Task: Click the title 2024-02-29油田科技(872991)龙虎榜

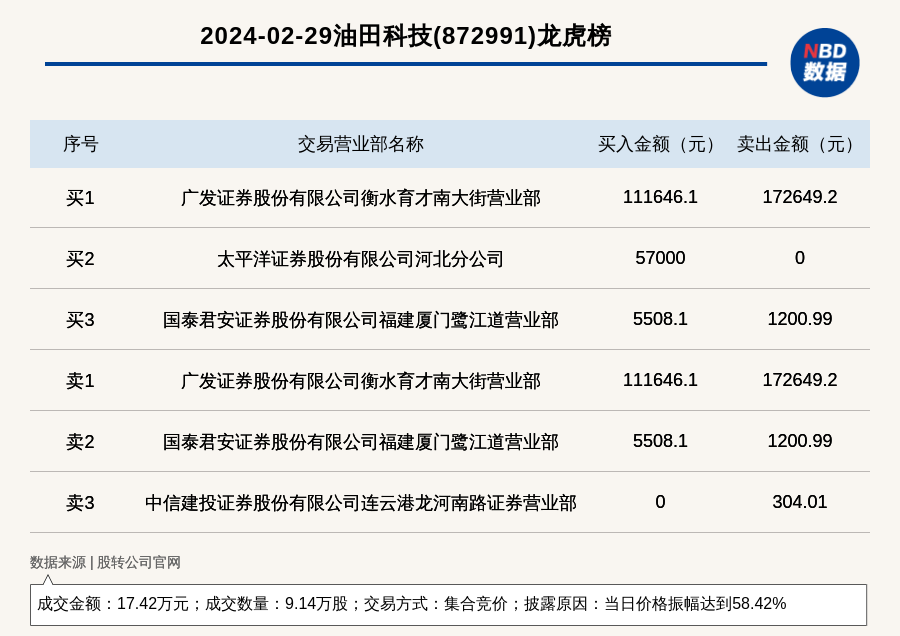Action: [405, 36]
